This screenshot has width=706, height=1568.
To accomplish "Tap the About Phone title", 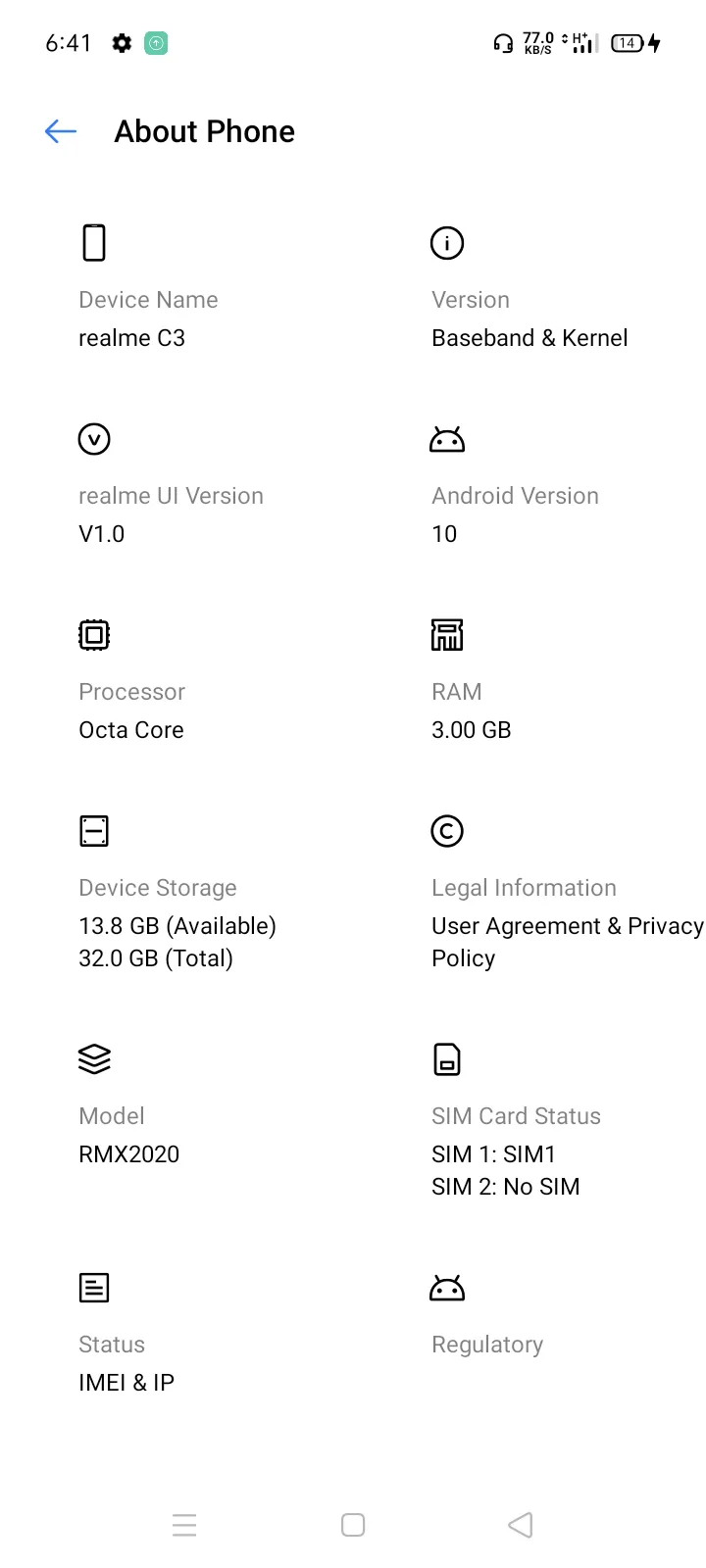I will 204,131.
